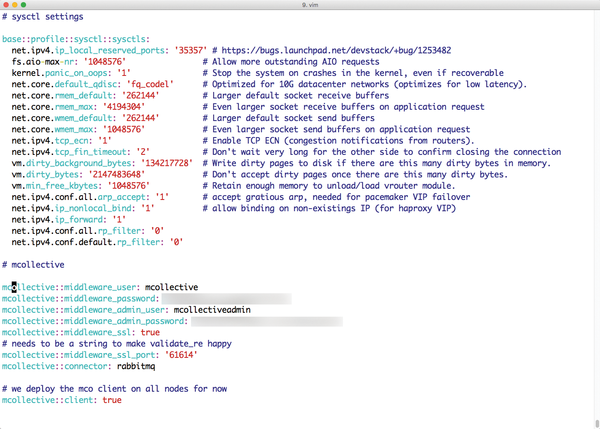600x429 pixels.
Task: Click 'mcollective::client:' key
Action: pos(49,400)
